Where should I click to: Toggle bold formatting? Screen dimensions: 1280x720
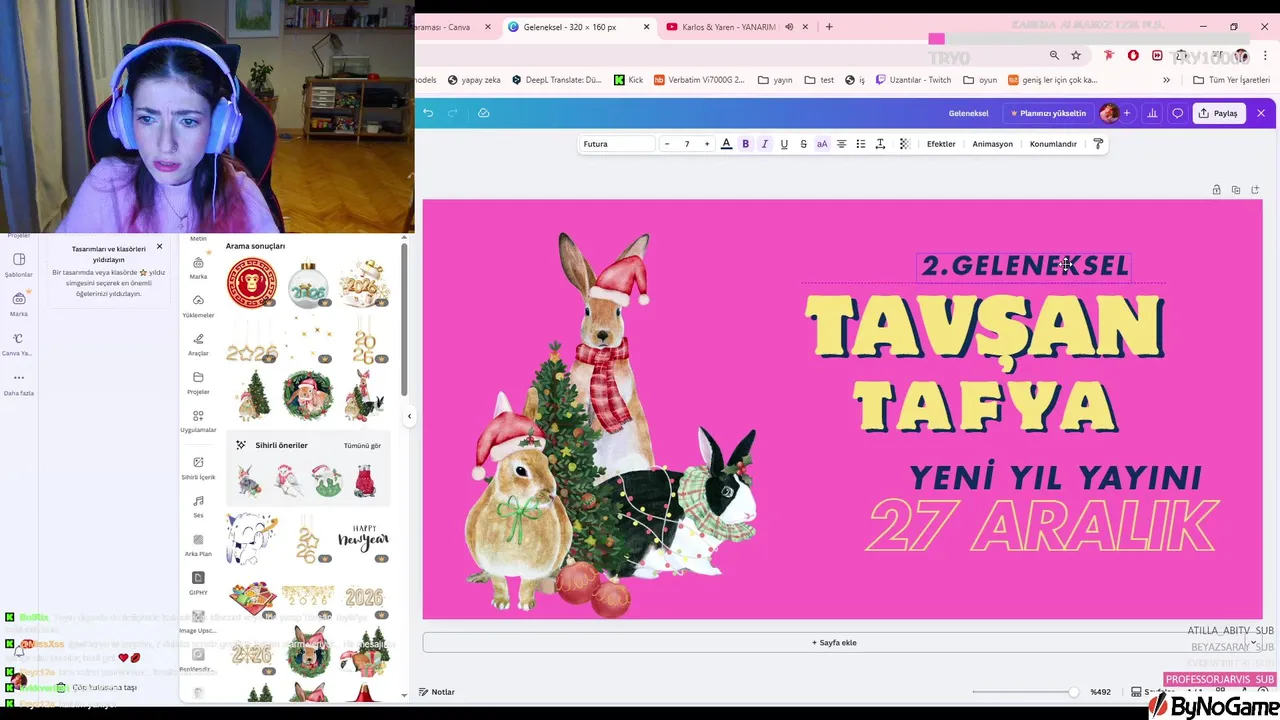745,144
